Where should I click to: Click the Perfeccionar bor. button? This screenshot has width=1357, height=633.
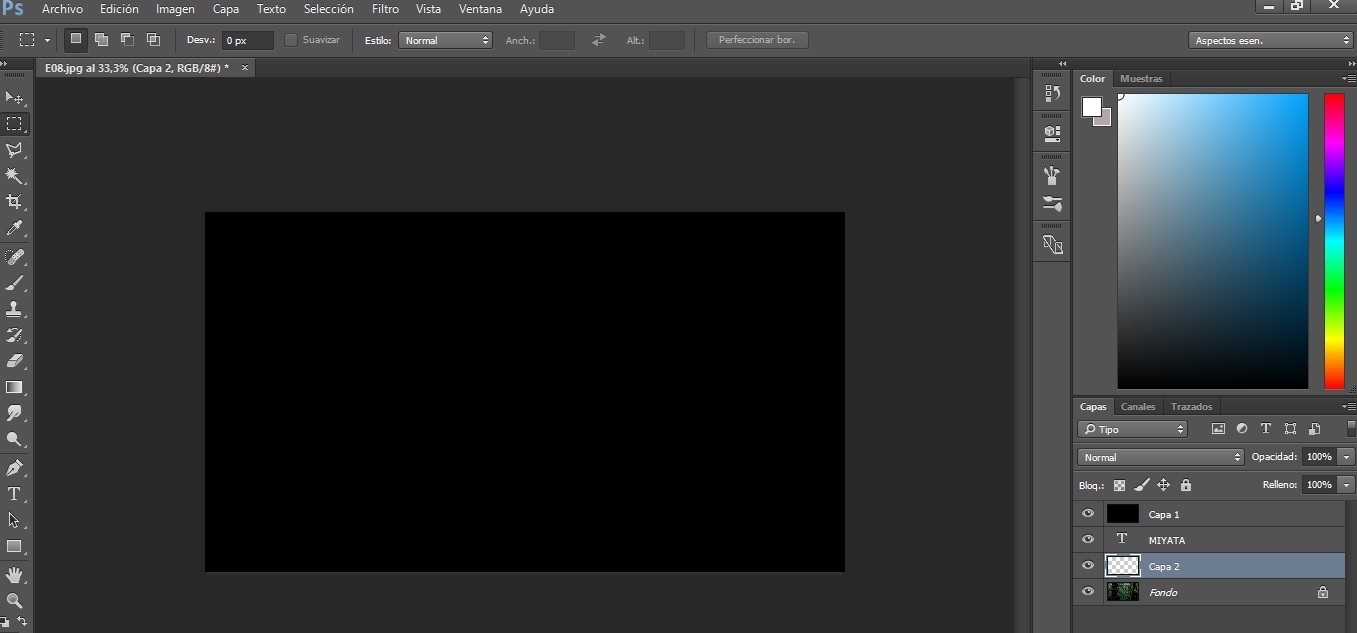757,40
